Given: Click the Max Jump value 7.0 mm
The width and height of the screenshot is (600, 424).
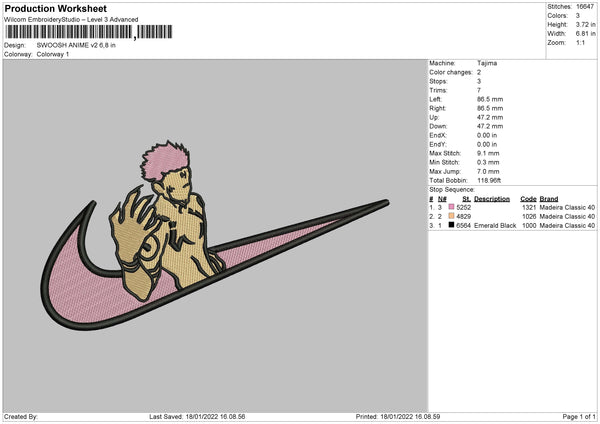Looking at the screenshot, I should 488,171.
